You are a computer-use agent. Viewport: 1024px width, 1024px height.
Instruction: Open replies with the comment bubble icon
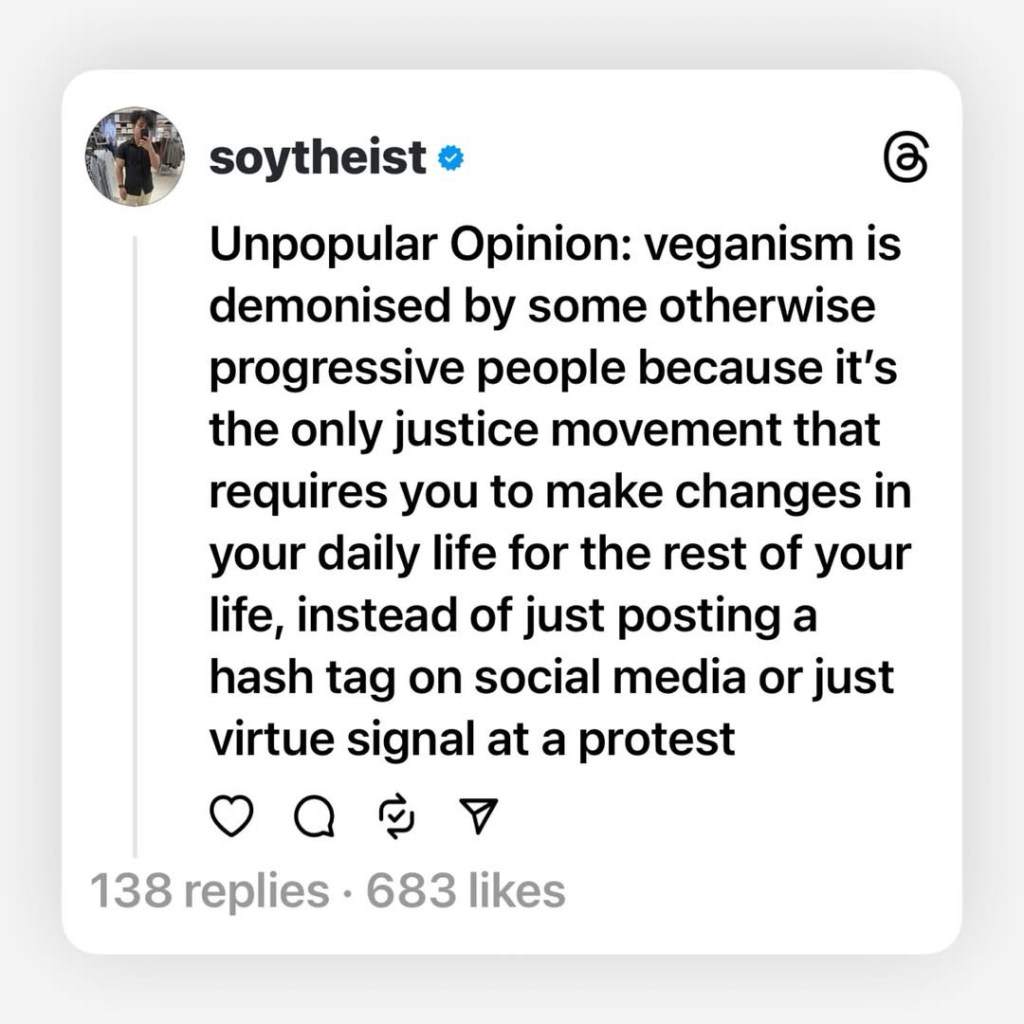point(313,820)
